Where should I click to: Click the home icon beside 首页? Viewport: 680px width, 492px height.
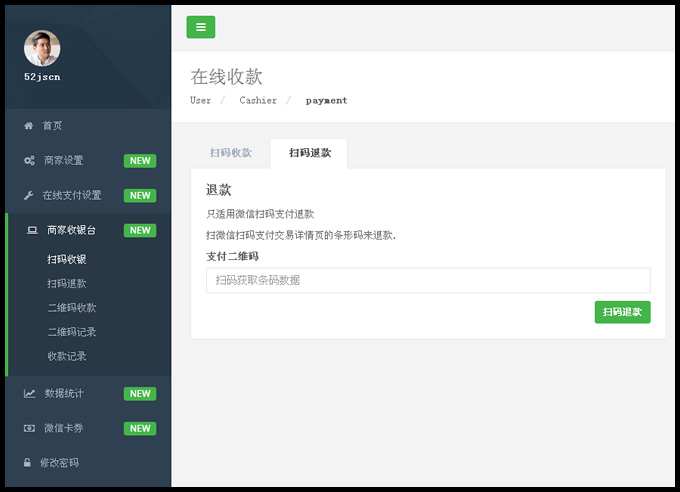click(29, 126)
